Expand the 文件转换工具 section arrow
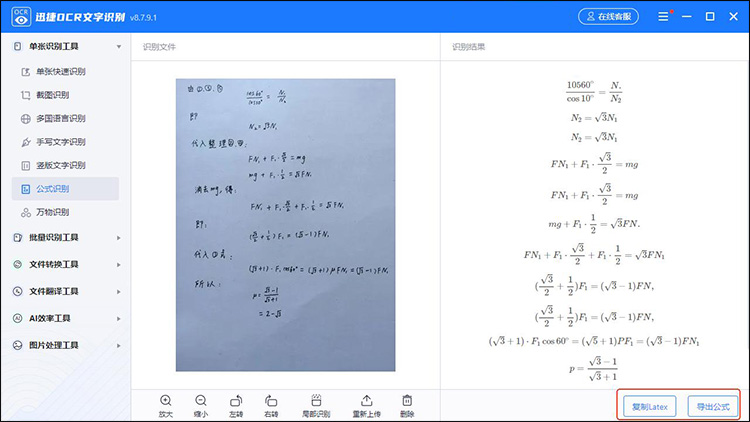The height and width of the screenshot is (422, 750). coord(119,265)
